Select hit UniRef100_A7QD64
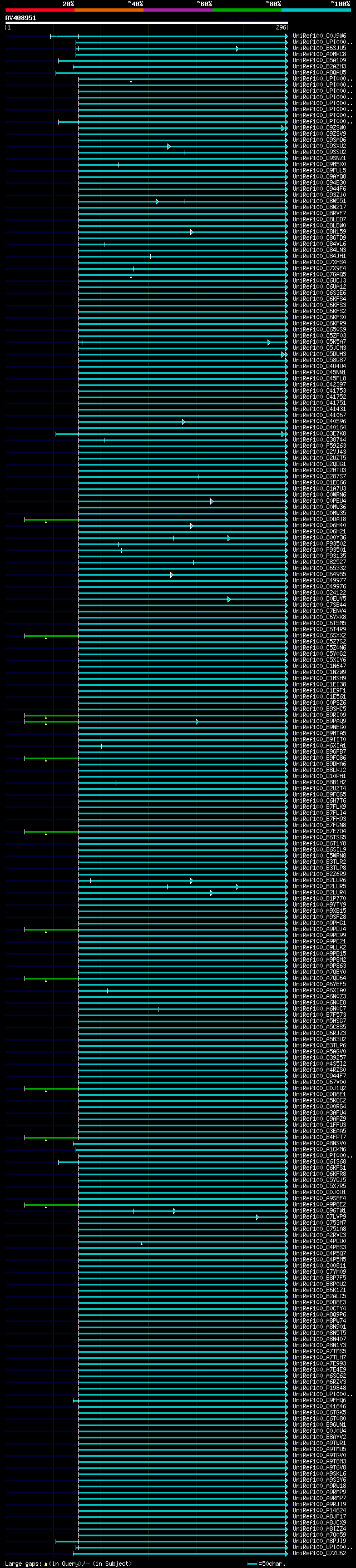The width and height of the screenshot is (356, 1568). tap(319, 978)
